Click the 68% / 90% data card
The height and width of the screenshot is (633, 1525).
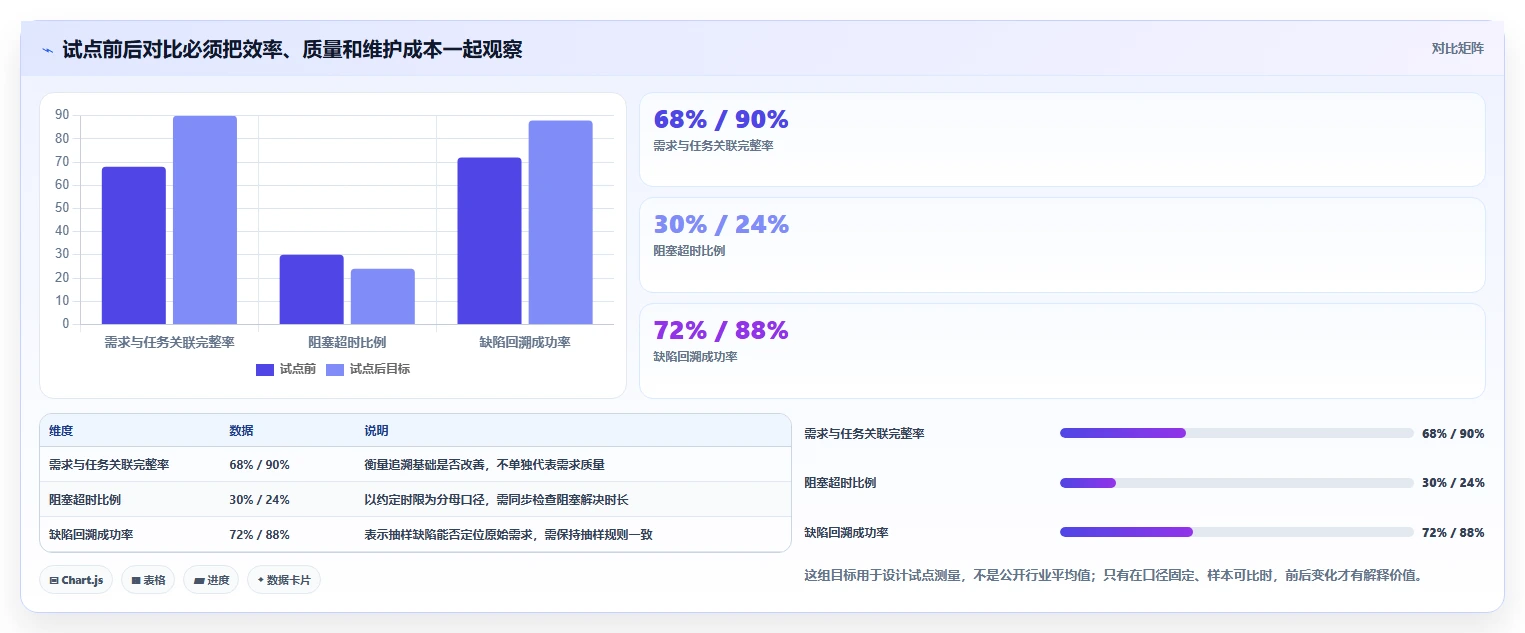click(x=1062, y=140)
